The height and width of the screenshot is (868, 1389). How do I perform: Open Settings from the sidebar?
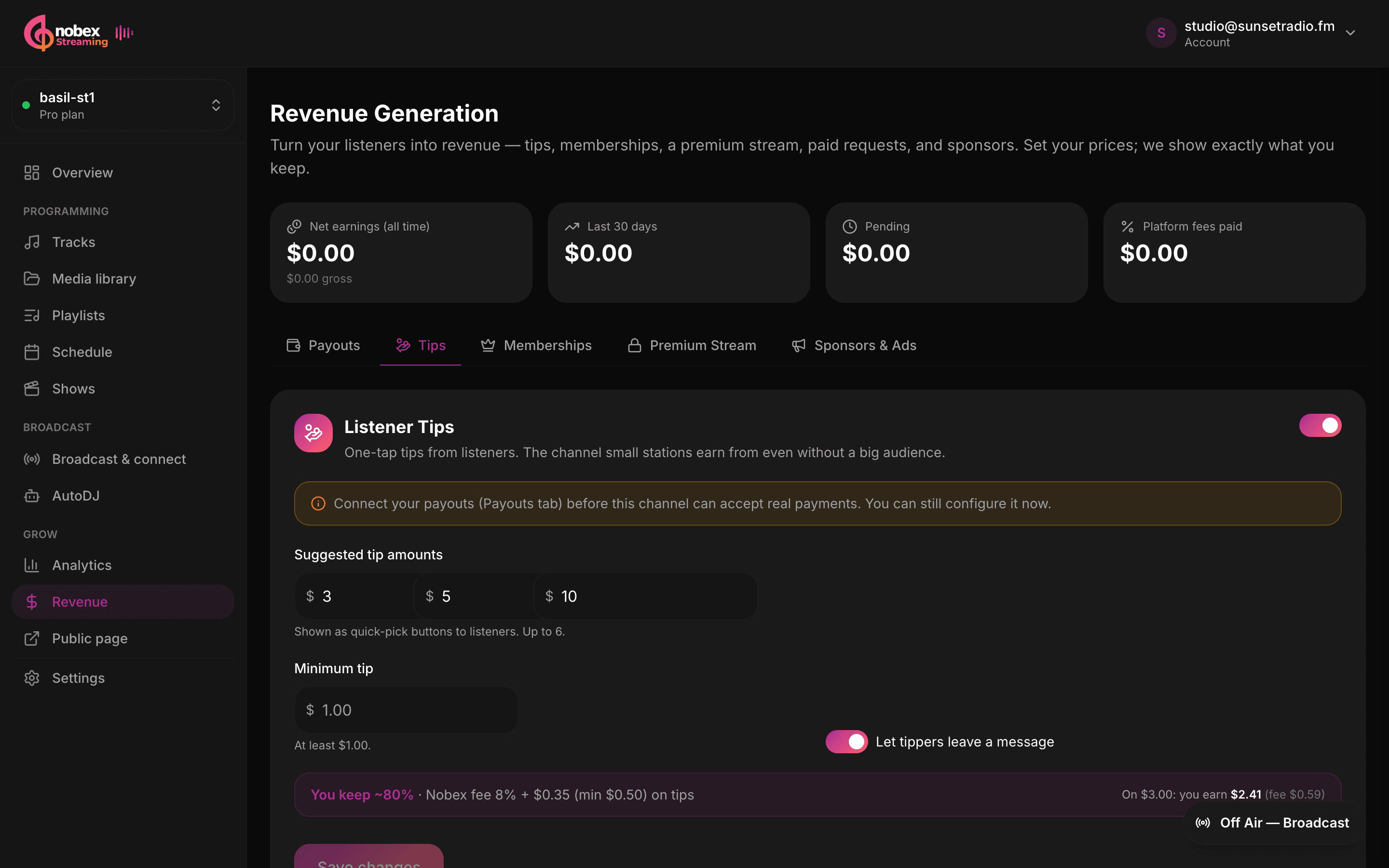pyautogui.click(x=123, y=678)
